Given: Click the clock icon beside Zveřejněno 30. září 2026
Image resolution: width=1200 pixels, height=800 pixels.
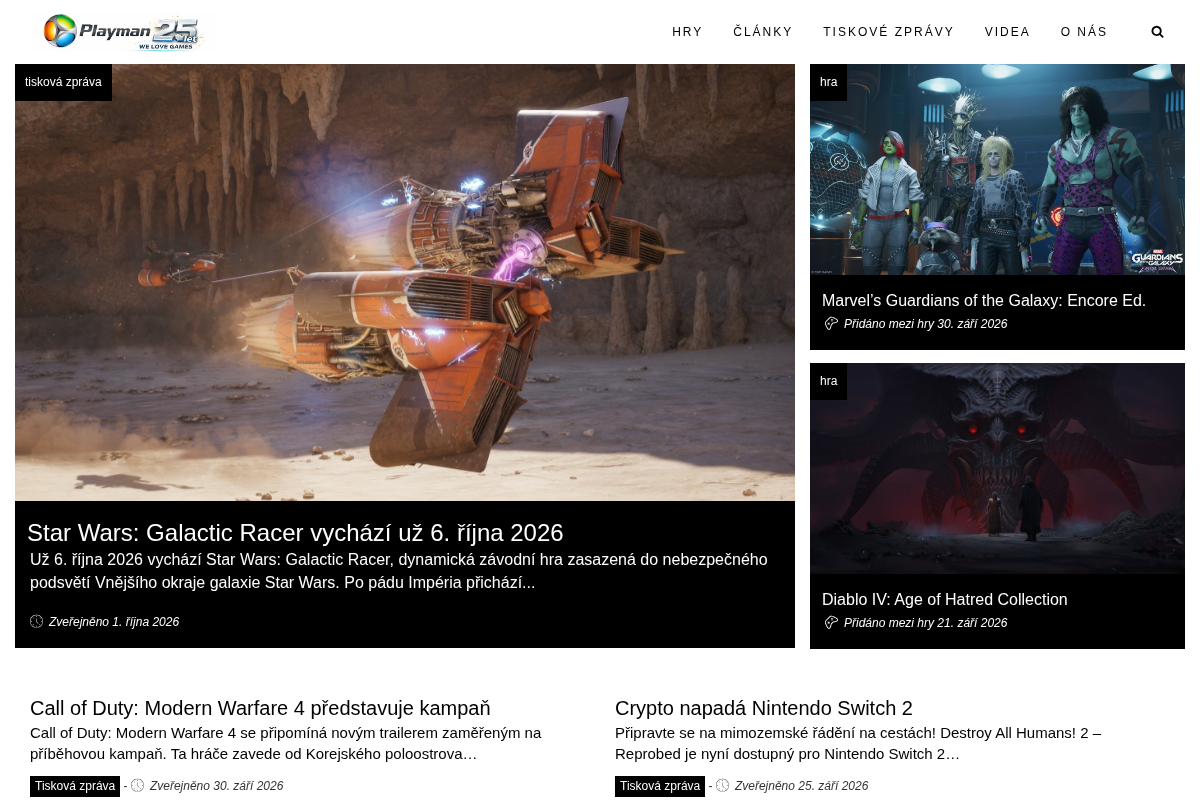Looking at the screenshot, I should pos(138,786).
